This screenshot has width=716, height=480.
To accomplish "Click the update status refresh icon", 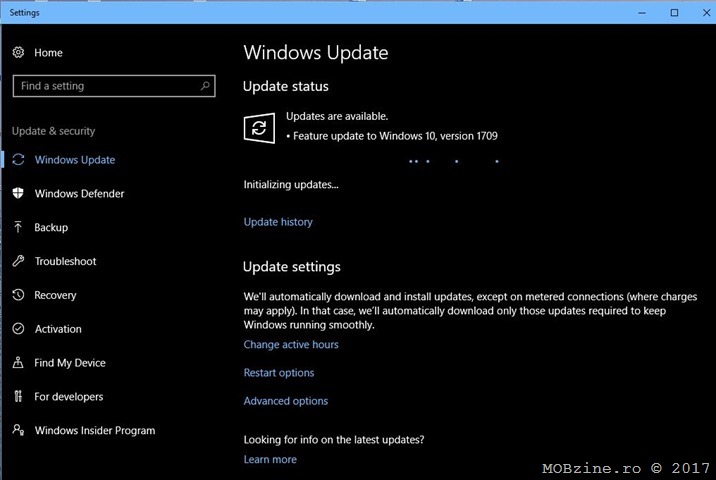I will [259, 128].
